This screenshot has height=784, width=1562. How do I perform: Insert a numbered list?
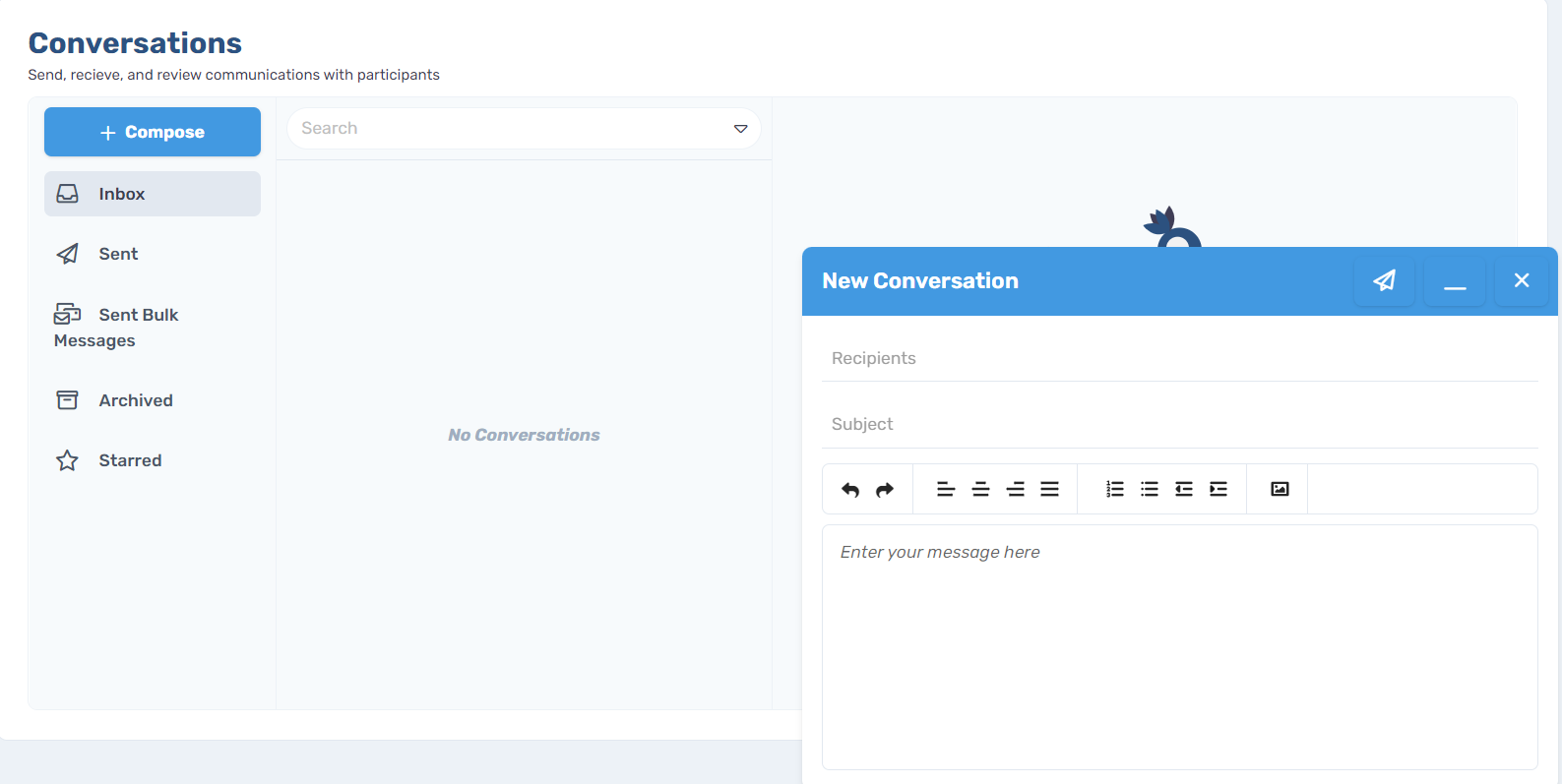1115,489
